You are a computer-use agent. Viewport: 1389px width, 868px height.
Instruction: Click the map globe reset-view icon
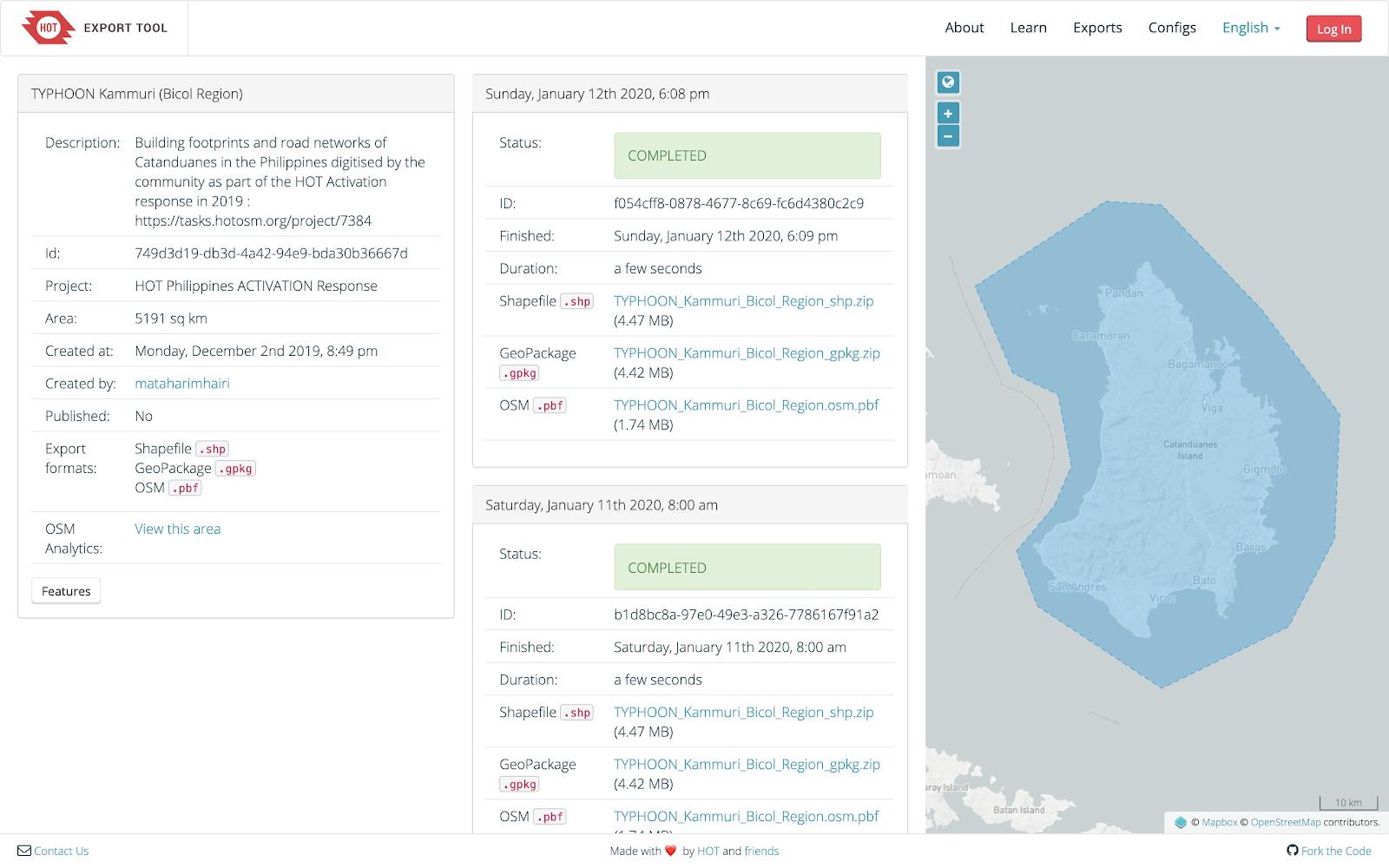tap(948, 82)
